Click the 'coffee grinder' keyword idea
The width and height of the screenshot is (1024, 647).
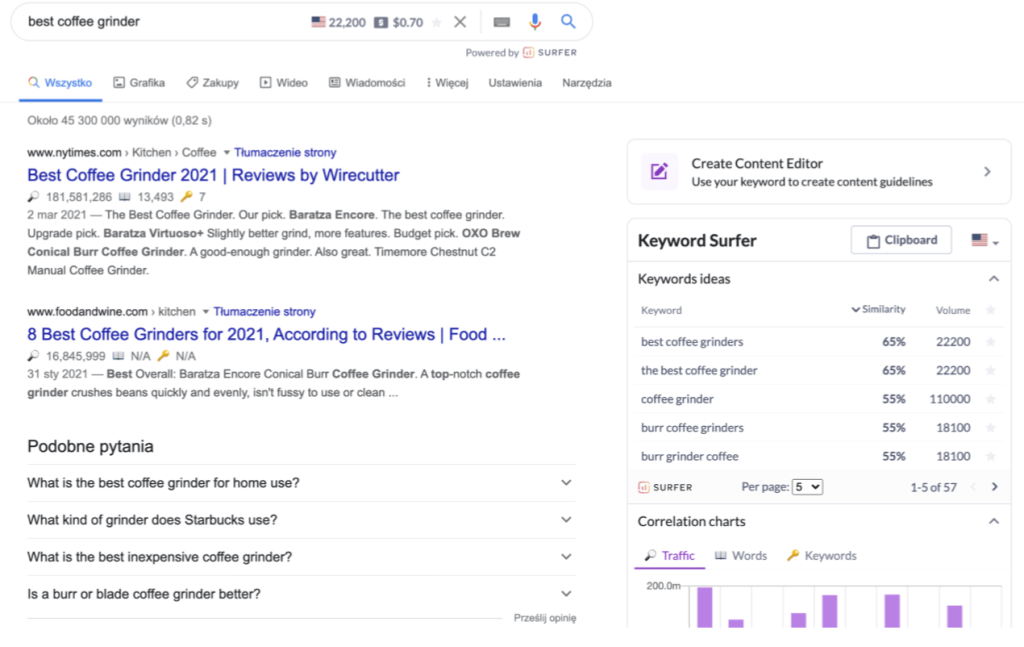tap(677, 399)
